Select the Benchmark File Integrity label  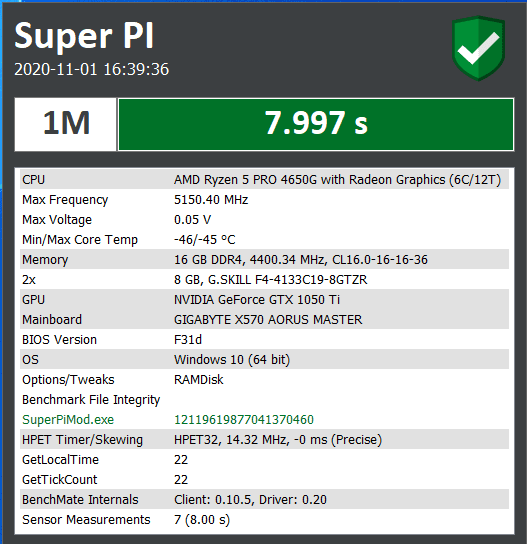(x=91, y=400)
